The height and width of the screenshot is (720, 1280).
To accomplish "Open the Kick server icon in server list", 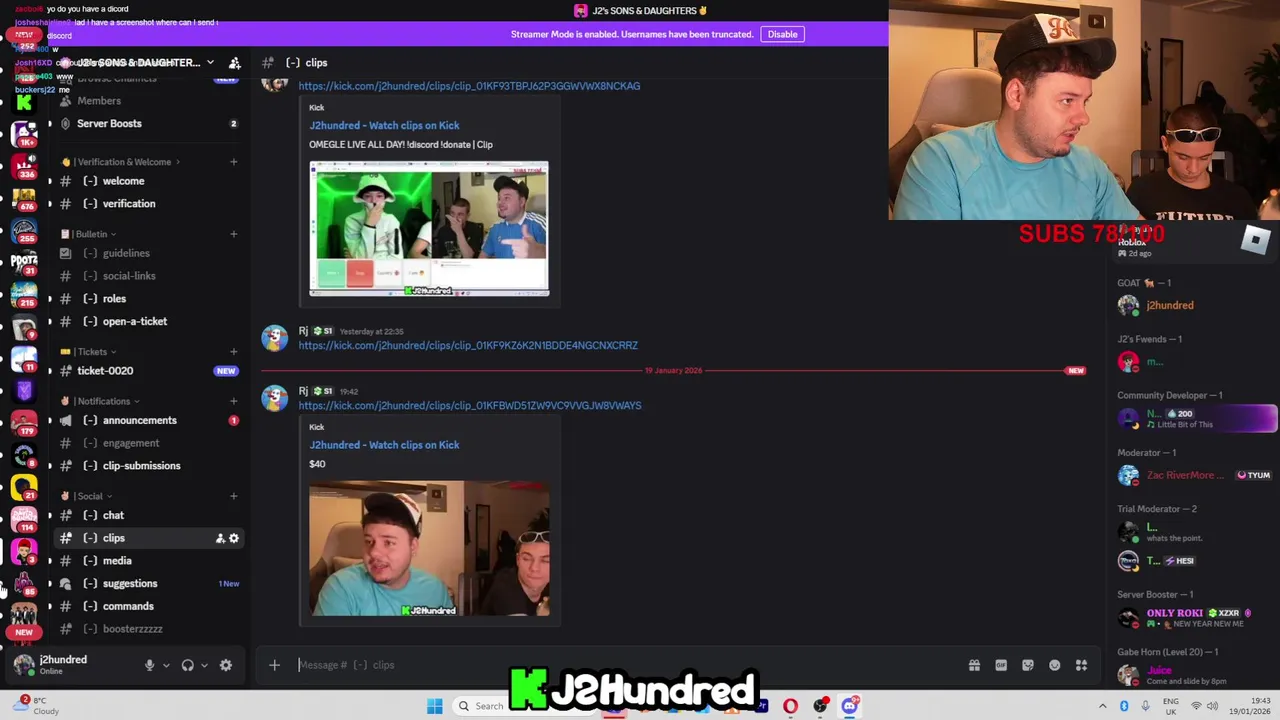I will [x=24, y=102].
